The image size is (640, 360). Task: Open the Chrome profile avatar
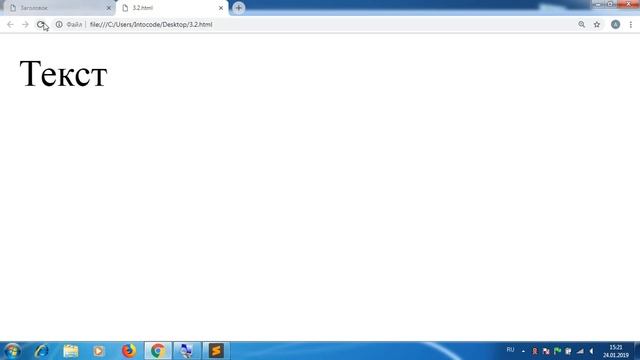[615, 24]
